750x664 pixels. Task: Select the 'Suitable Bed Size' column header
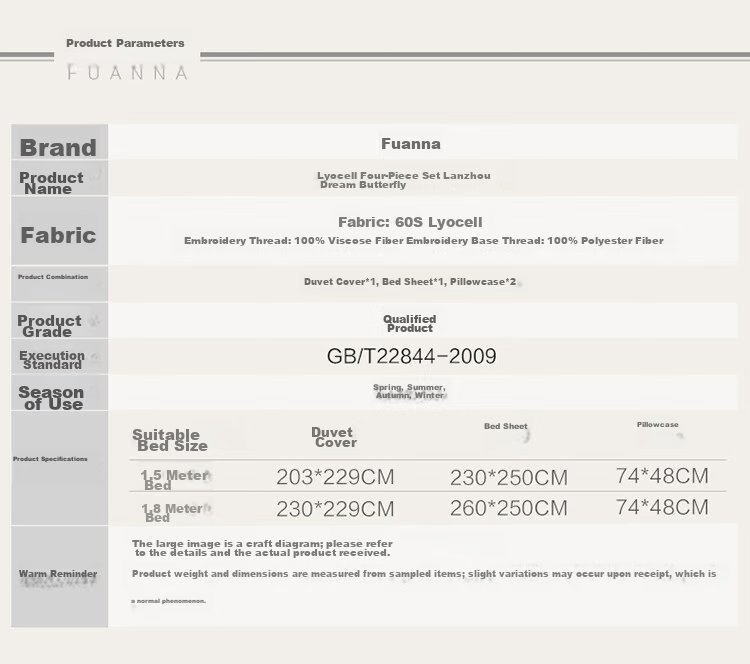pos(170,440)
